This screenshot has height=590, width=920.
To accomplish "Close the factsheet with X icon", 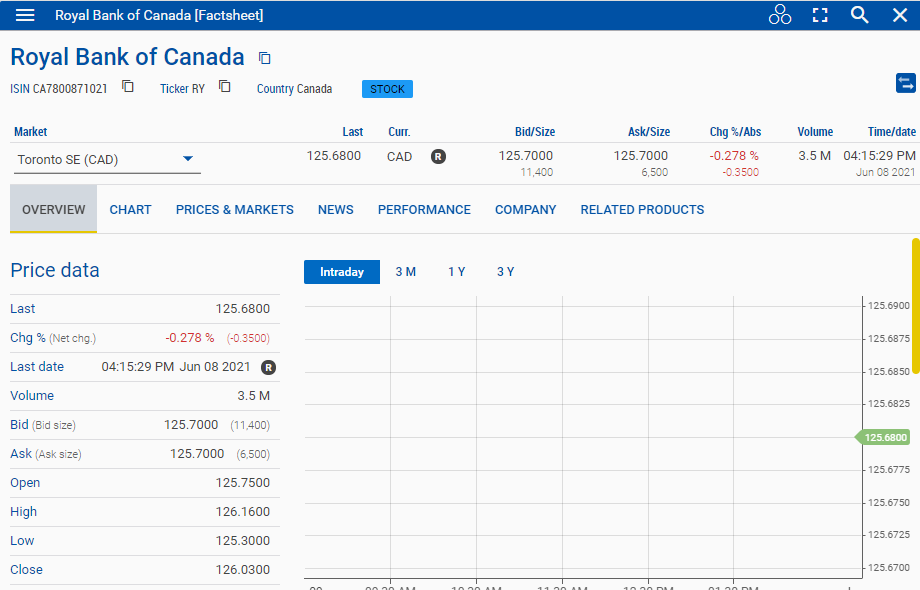I will coord(900,15).
